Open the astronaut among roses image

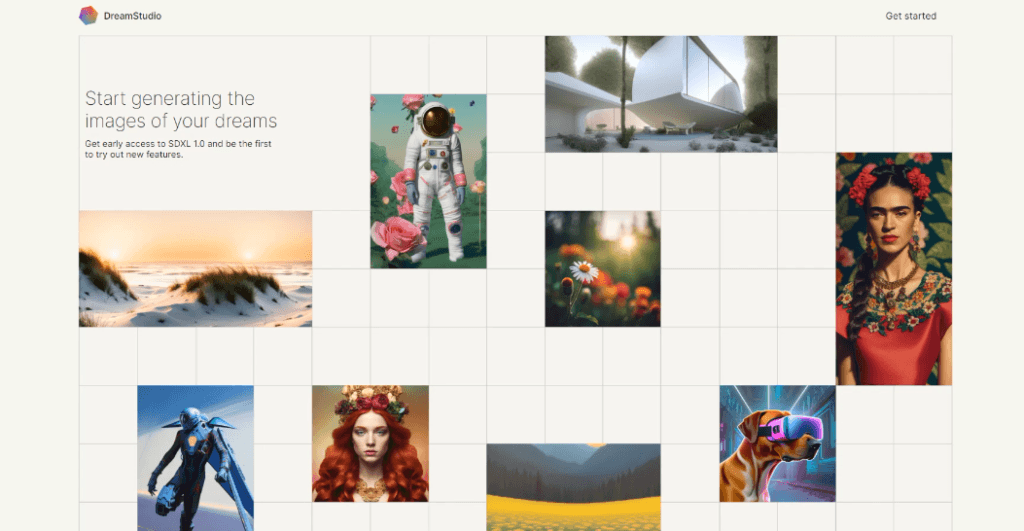point(428,181)
